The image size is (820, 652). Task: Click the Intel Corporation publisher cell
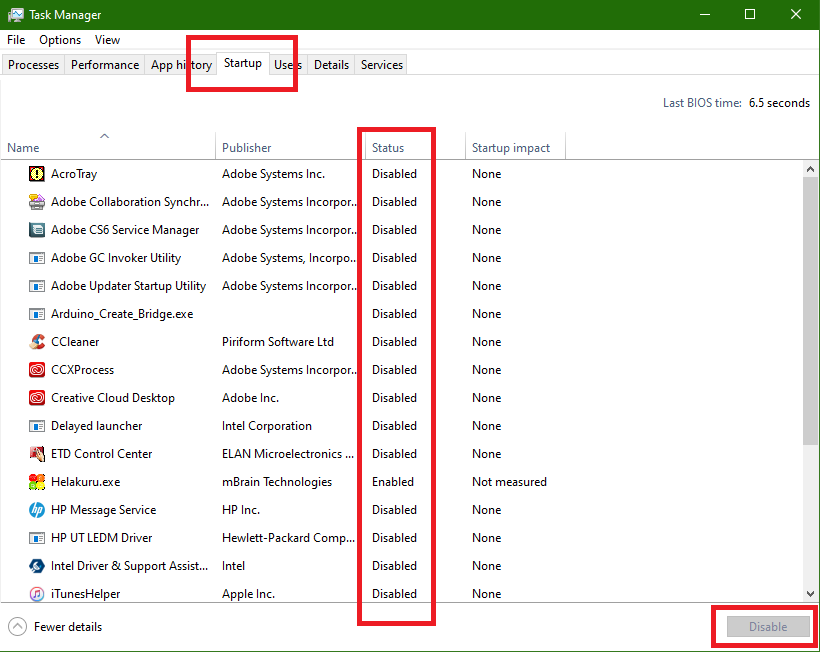[x=267, y=426]
